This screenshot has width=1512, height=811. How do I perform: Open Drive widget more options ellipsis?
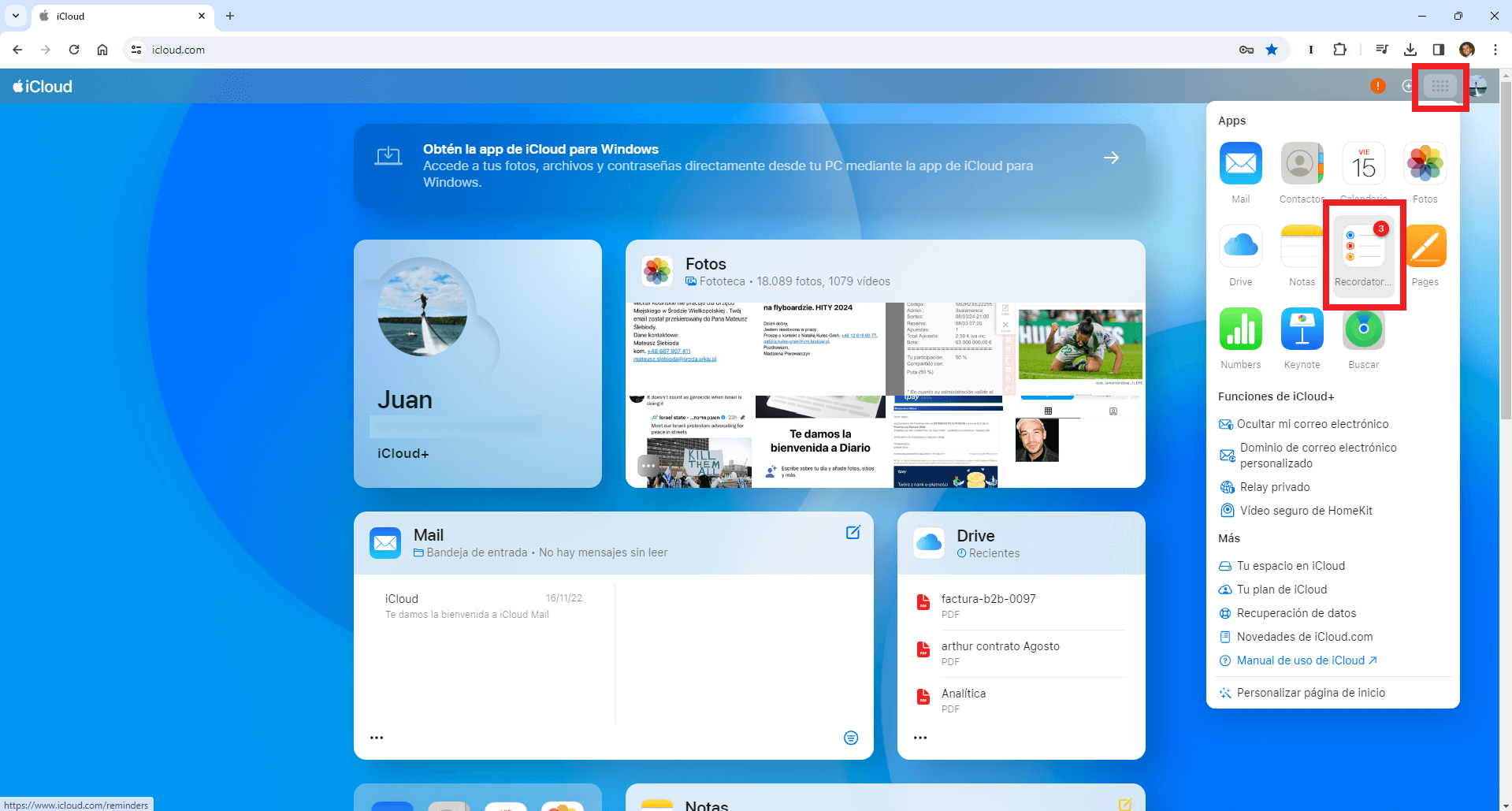coord(920,738)
